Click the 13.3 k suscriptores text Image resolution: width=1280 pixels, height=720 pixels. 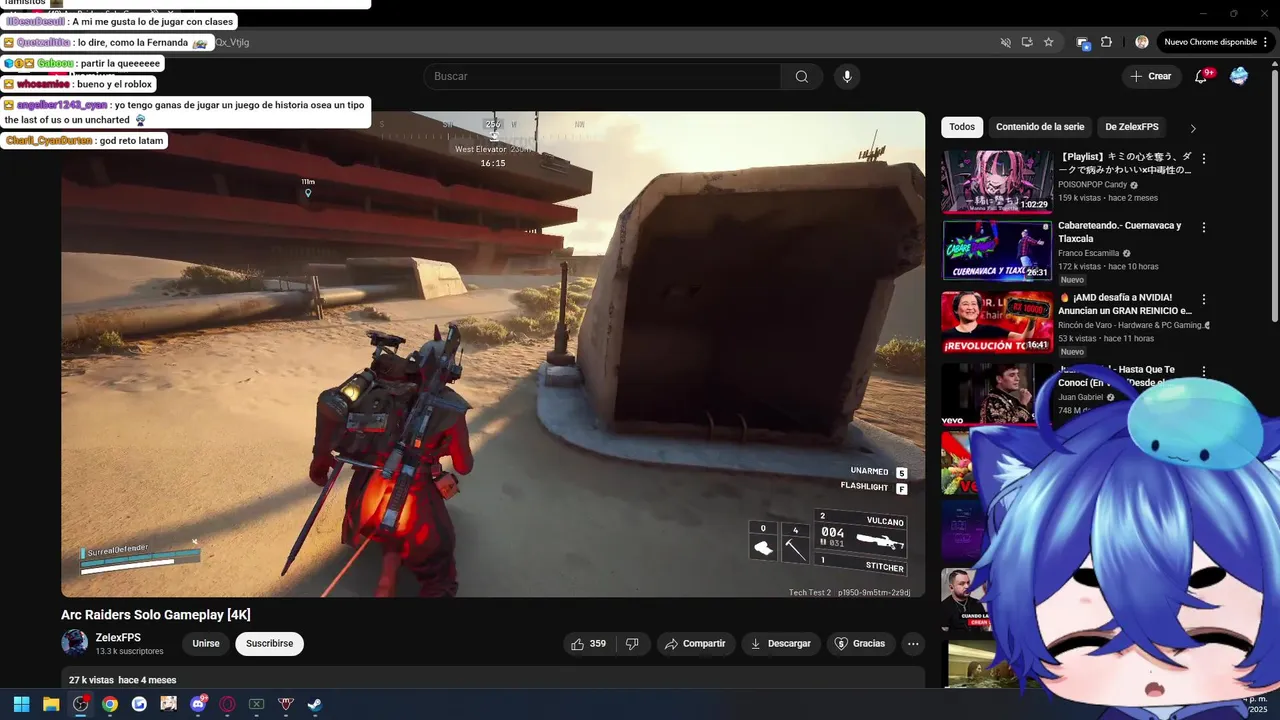coord(129,652)
